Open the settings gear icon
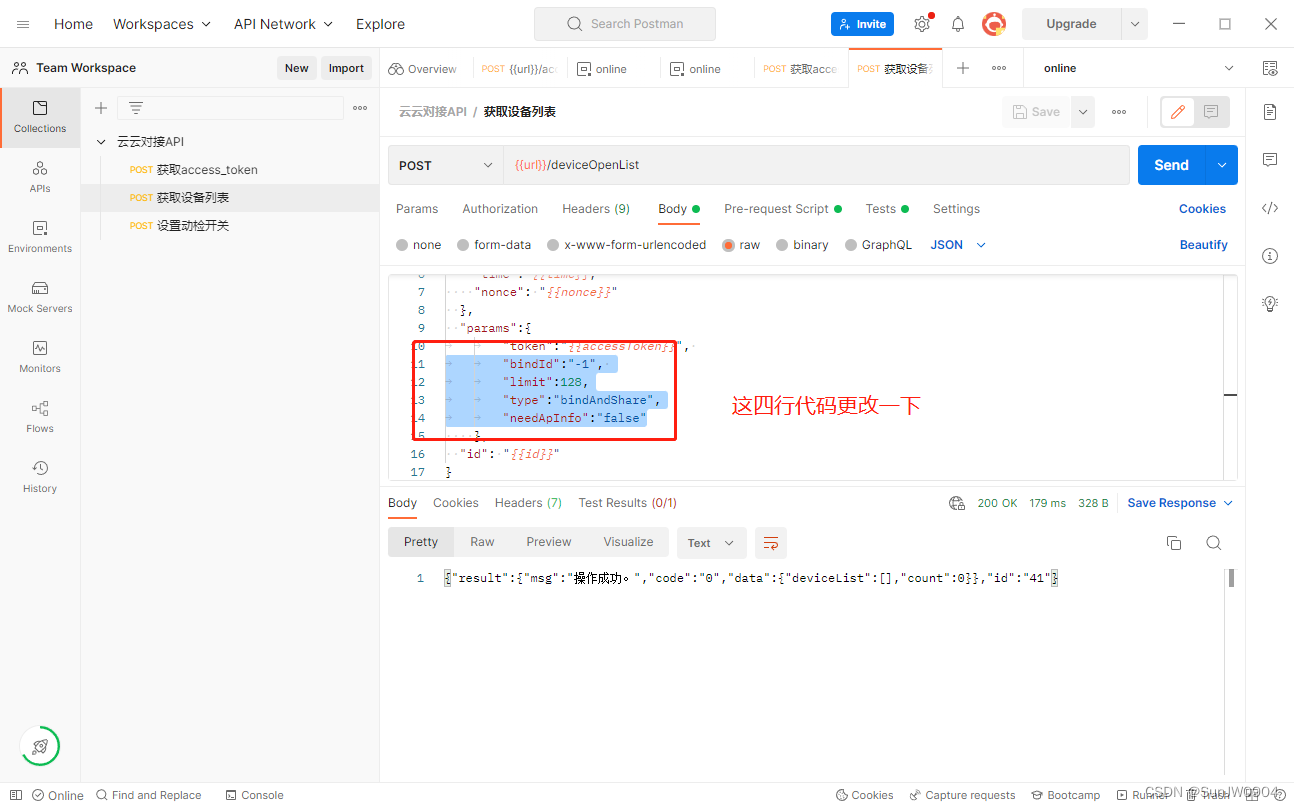Image resolution: width=1294 pixels, height=807 pixels. (x=922, y=24)
